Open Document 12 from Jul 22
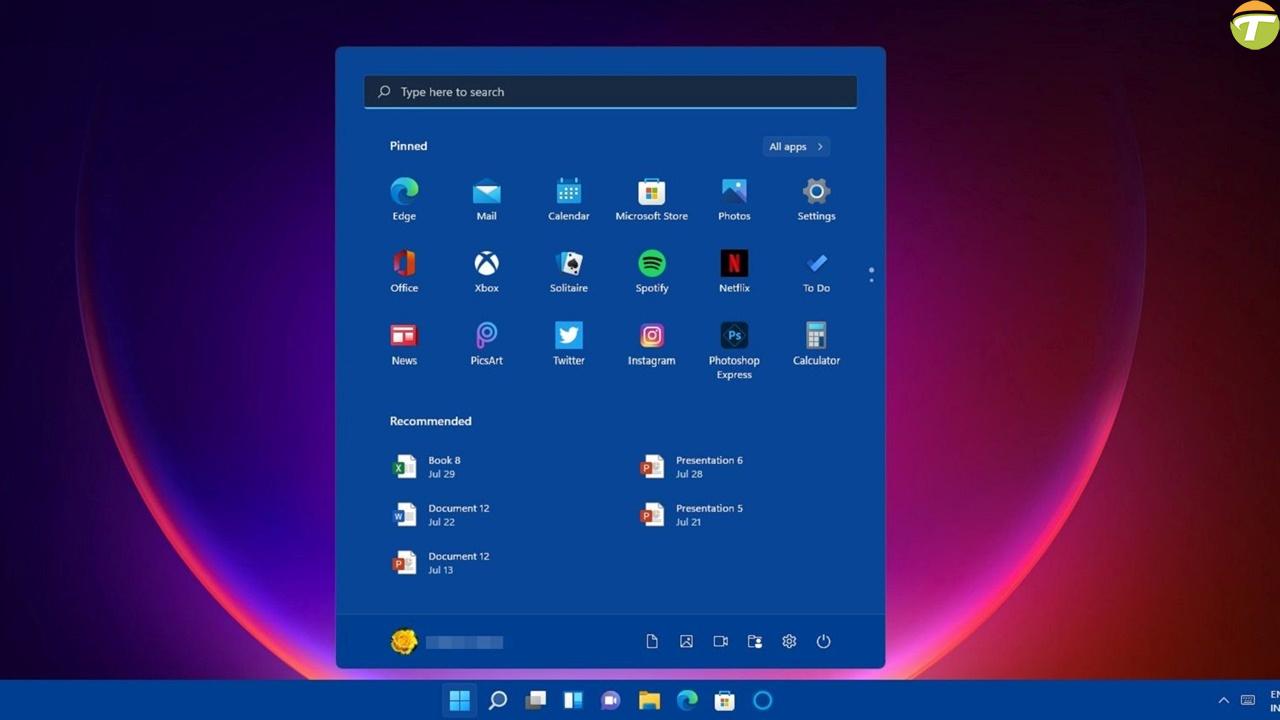Viewport: 1280px width, 720px height. pos(442,515)
